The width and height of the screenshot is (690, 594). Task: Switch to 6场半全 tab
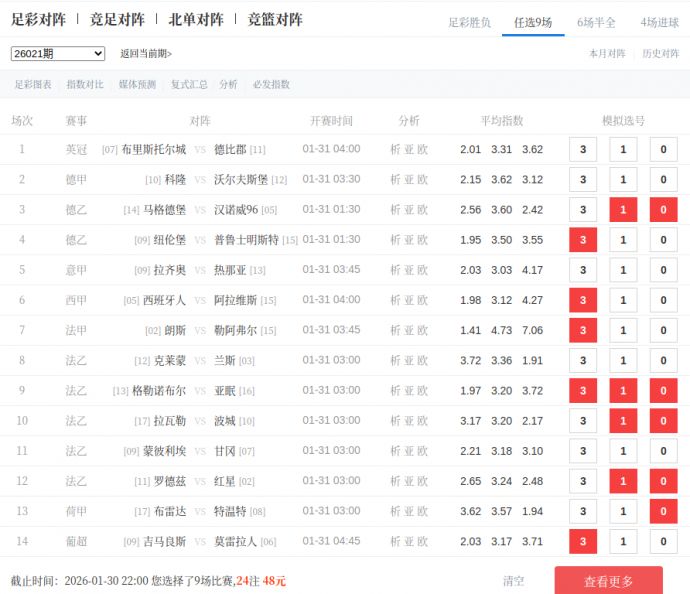point(596,22)
